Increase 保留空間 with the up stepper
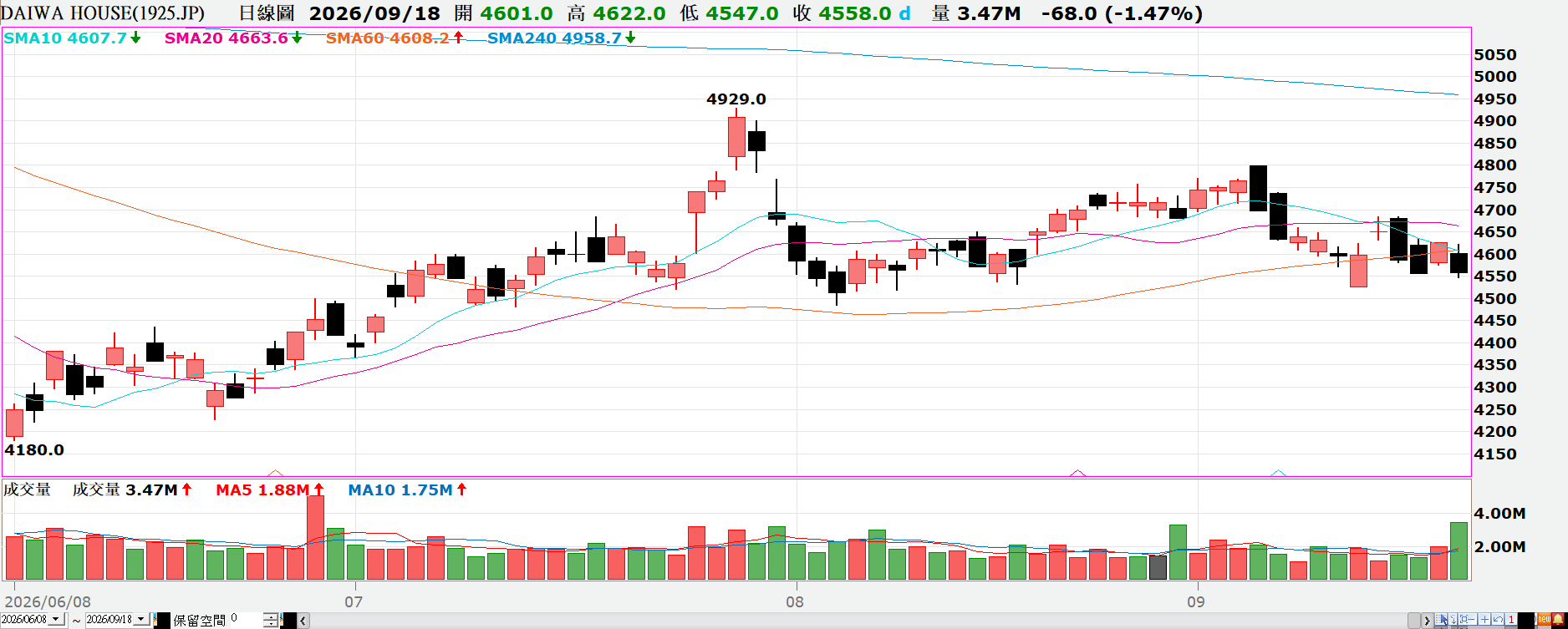The width and height of the screenshot is (1568, 629). coord(271,616)
